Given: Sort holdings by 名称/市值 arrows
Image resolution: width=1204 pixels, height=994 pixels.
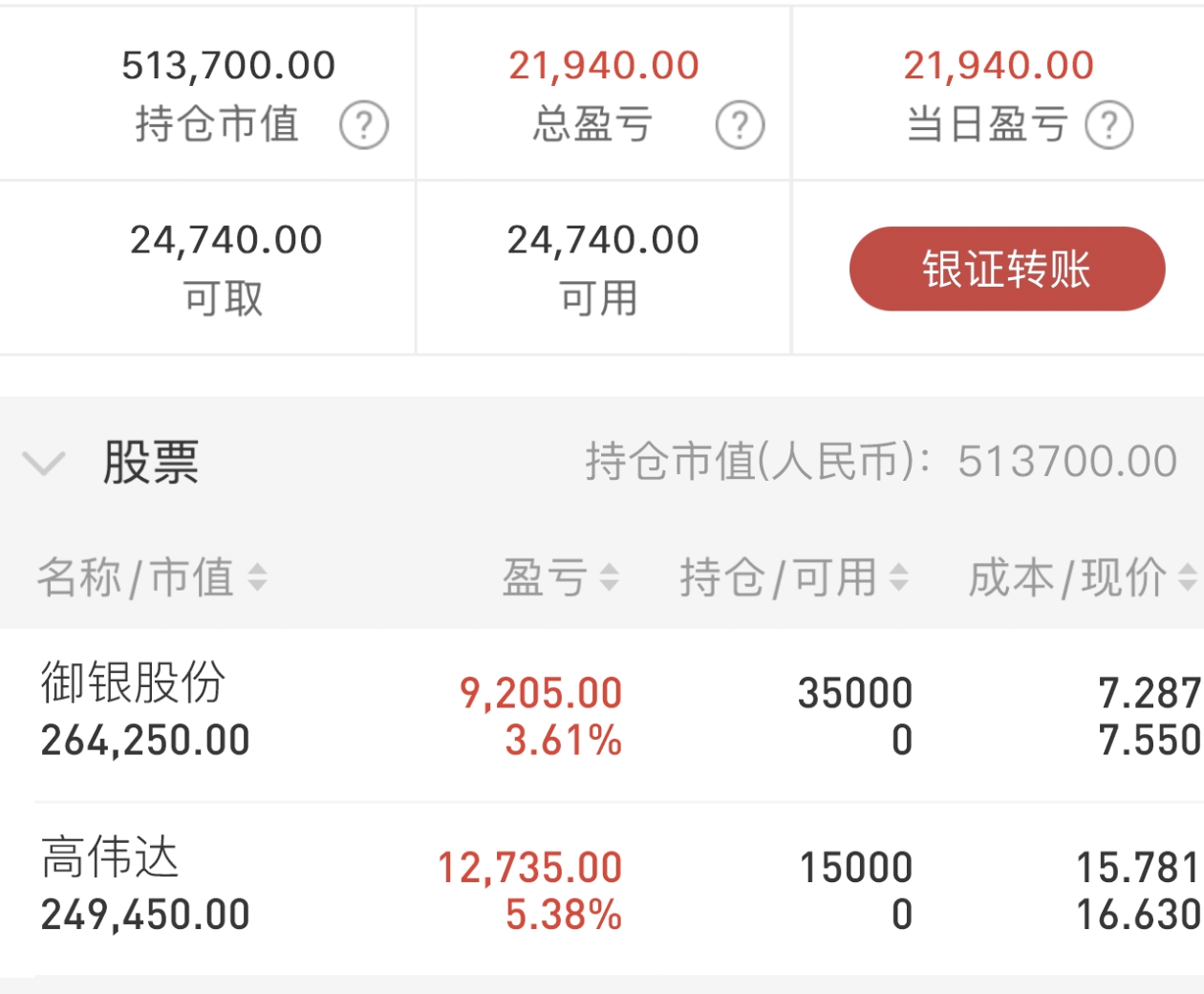Looking at the screenshot, I should pyautogui.click(x=257, y=577).
